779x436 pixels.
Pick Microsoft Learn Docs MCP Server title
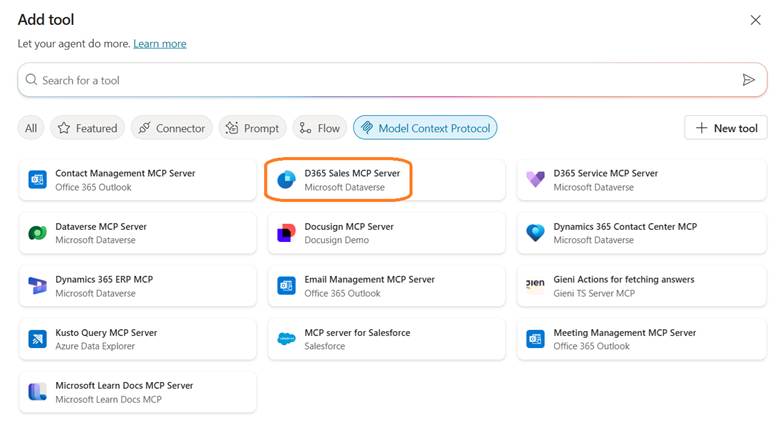[x=124, y=385]
